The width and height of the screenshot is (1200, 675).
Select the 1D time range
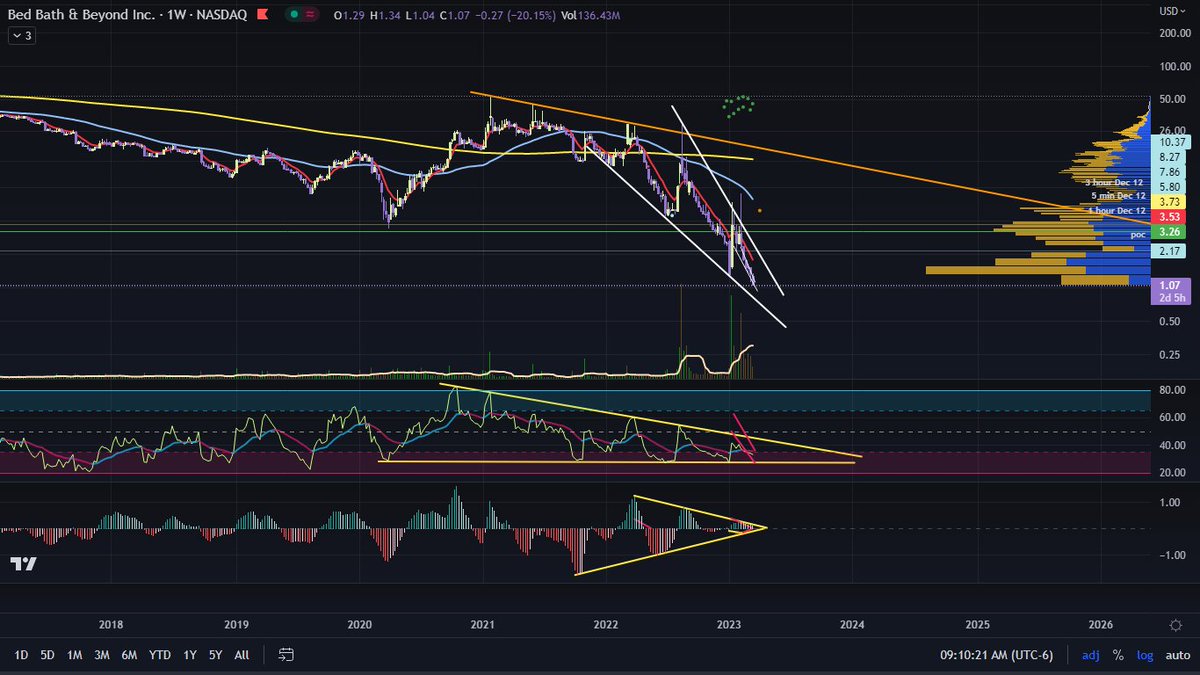21,655
